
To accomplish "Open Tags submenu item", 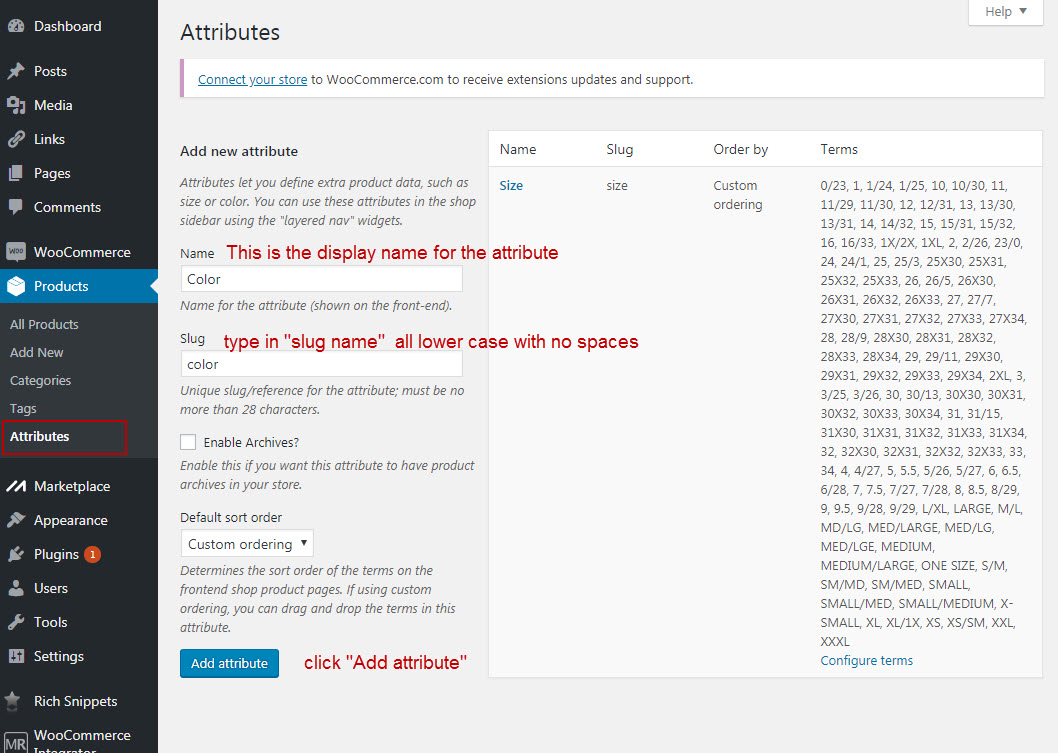I will click(23, 408).
